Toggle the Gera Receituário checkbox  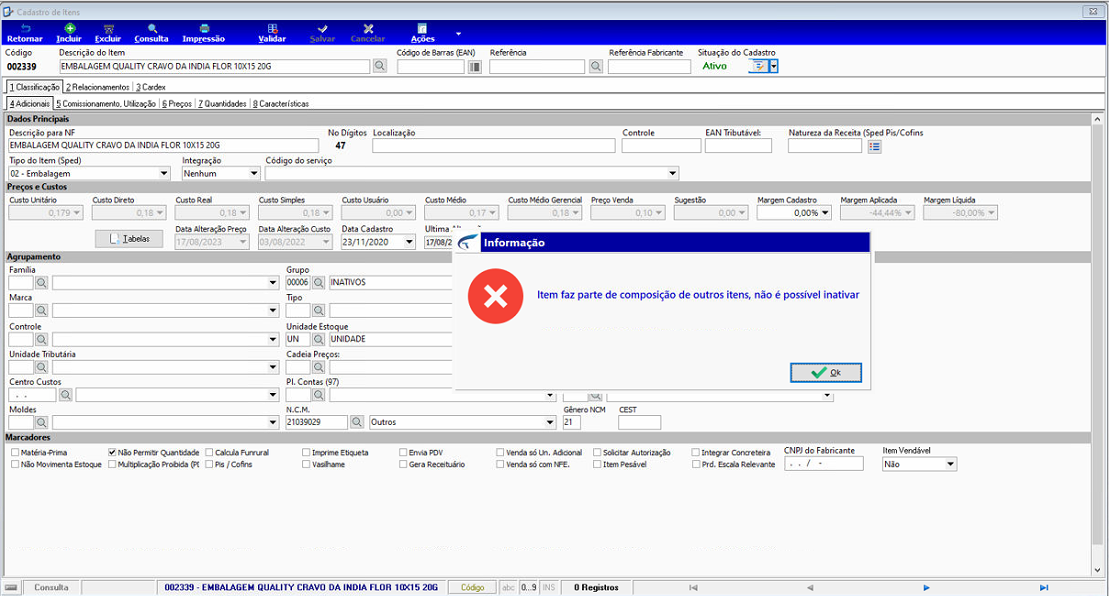(x=403, y=464)
